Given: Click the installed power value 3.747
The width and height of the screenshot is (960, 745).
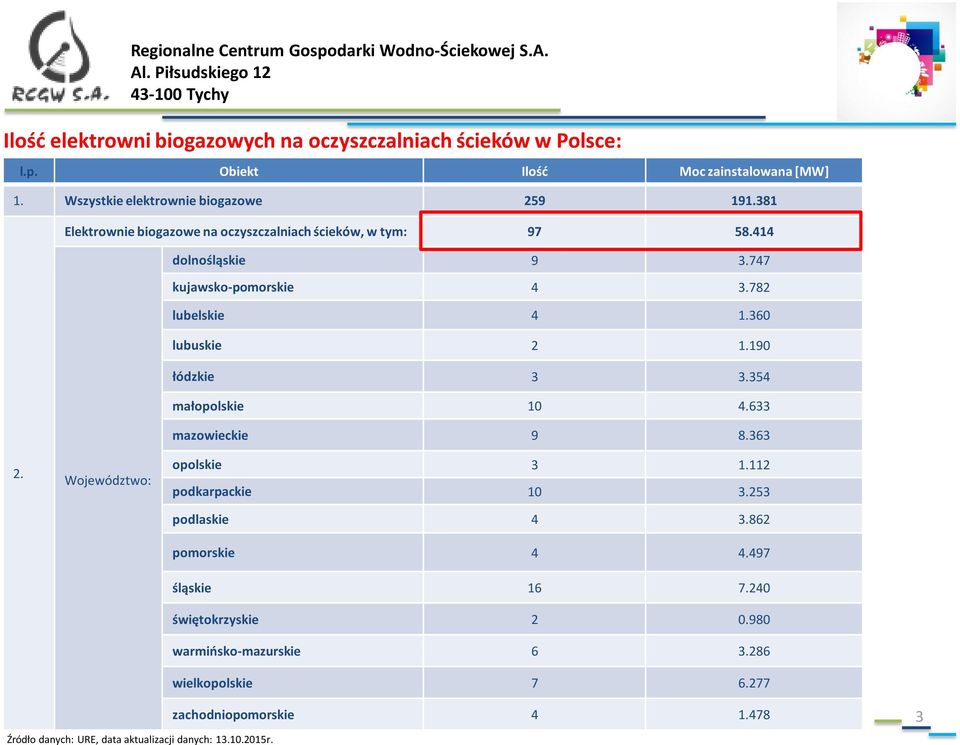Looking at the screenshot, I should [754, 261].
